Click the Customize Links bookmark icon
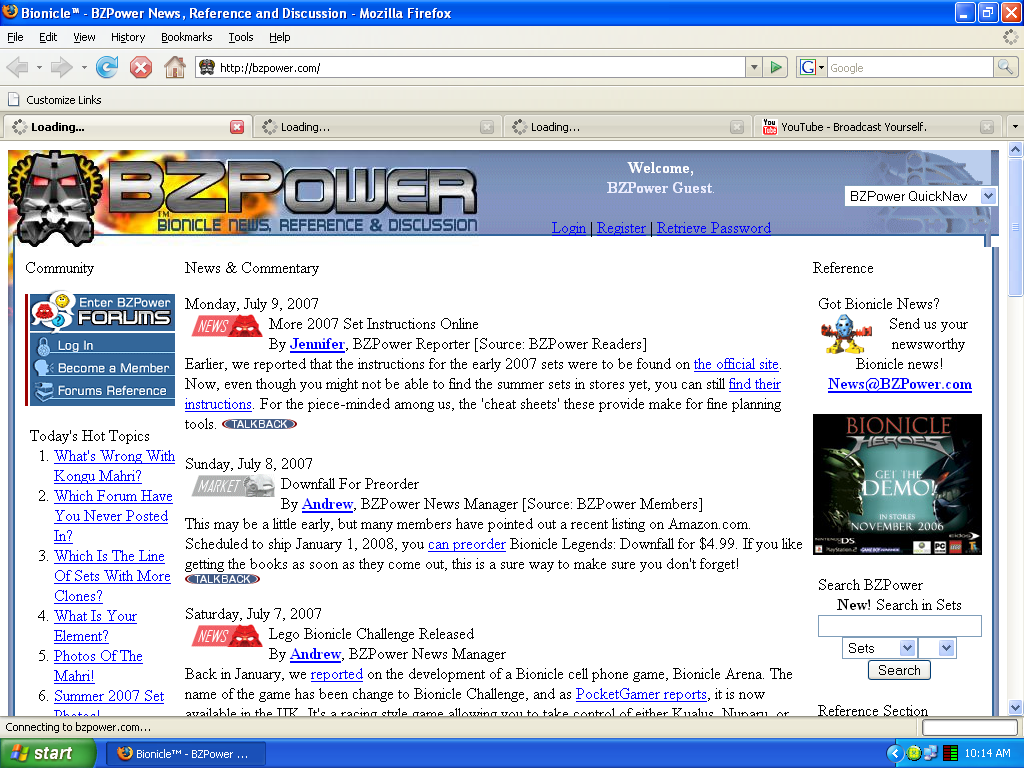The width and height of the screenshot is (1024, 768). click(13, 100)
